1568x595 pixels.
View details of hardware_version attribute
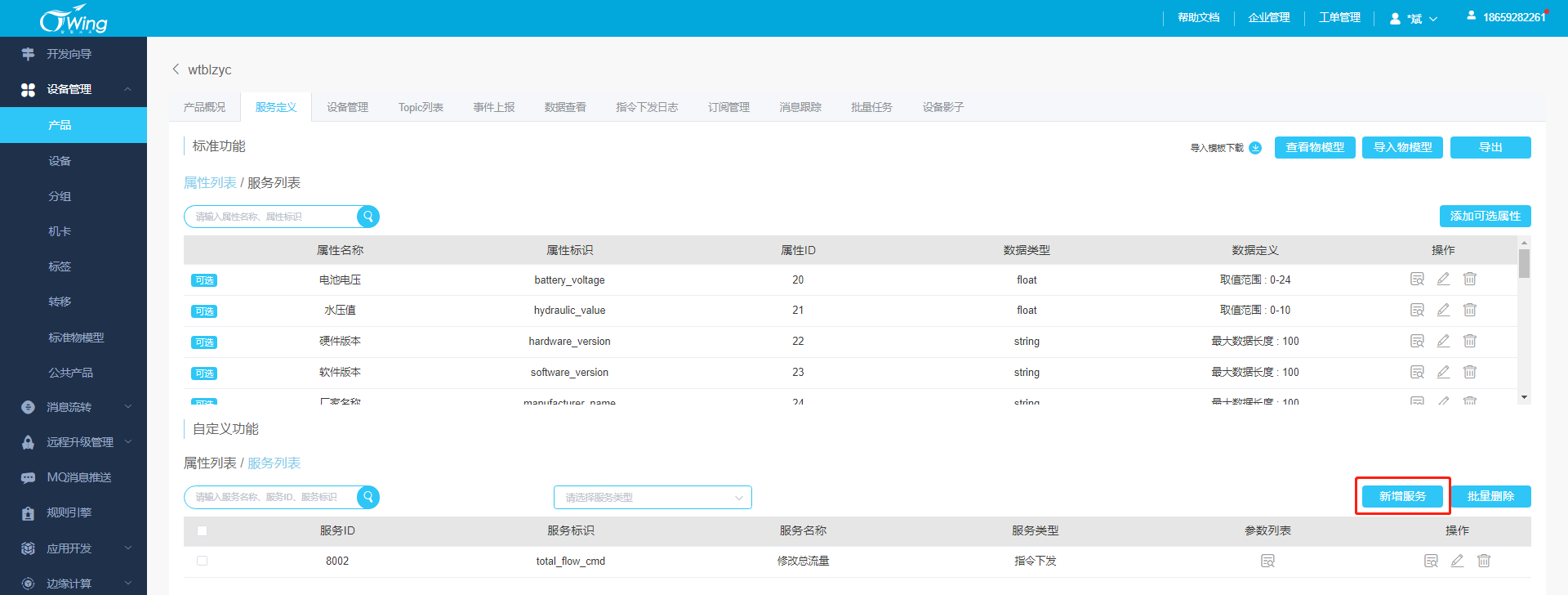pos(1417,341)
